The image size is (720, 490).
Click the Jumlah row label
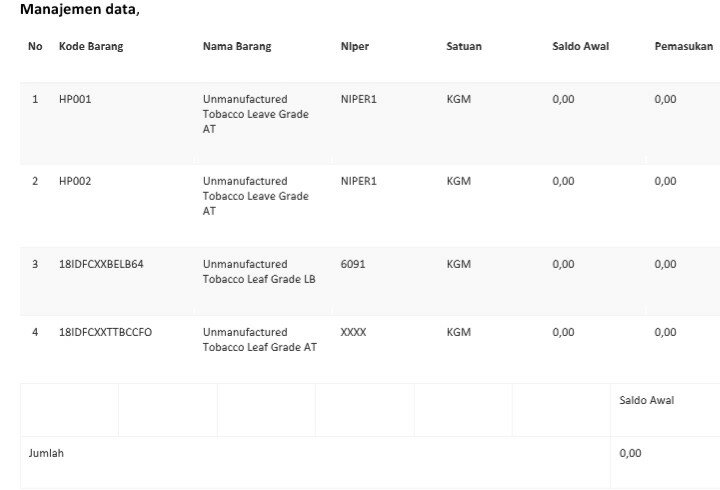(x=46, y=453)
